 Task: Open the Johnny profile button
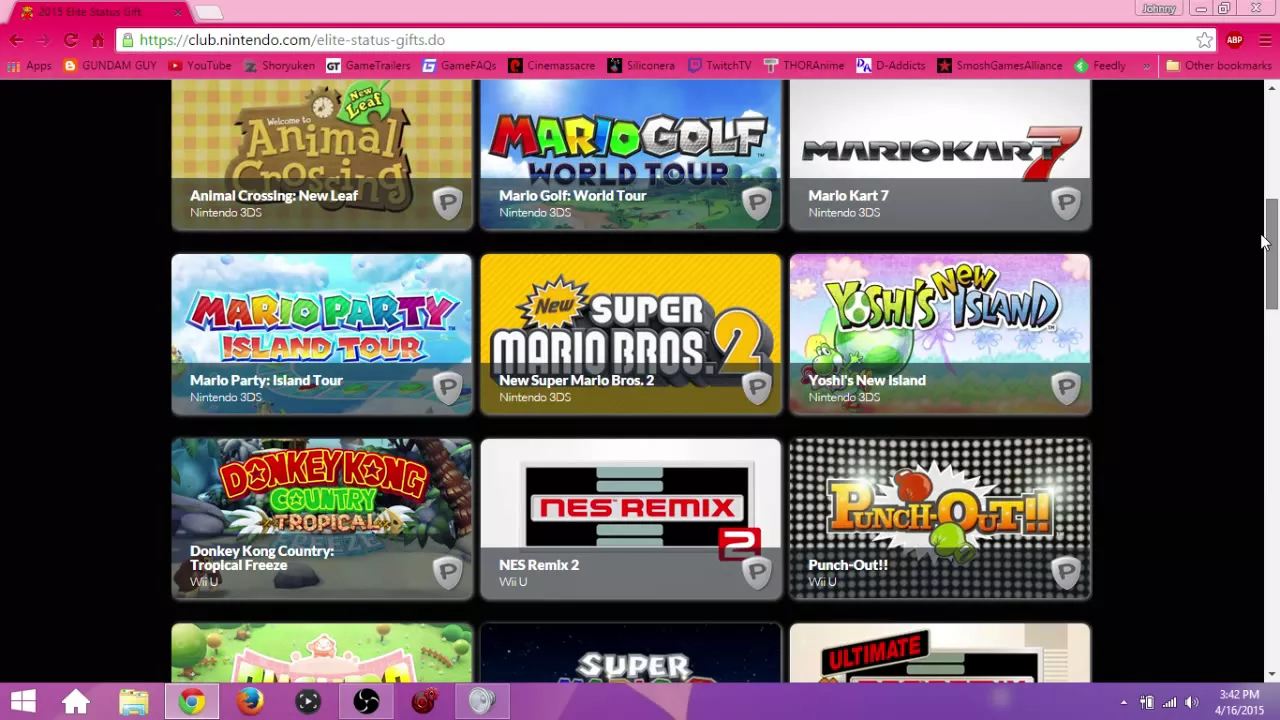[x=1159, y=9]
